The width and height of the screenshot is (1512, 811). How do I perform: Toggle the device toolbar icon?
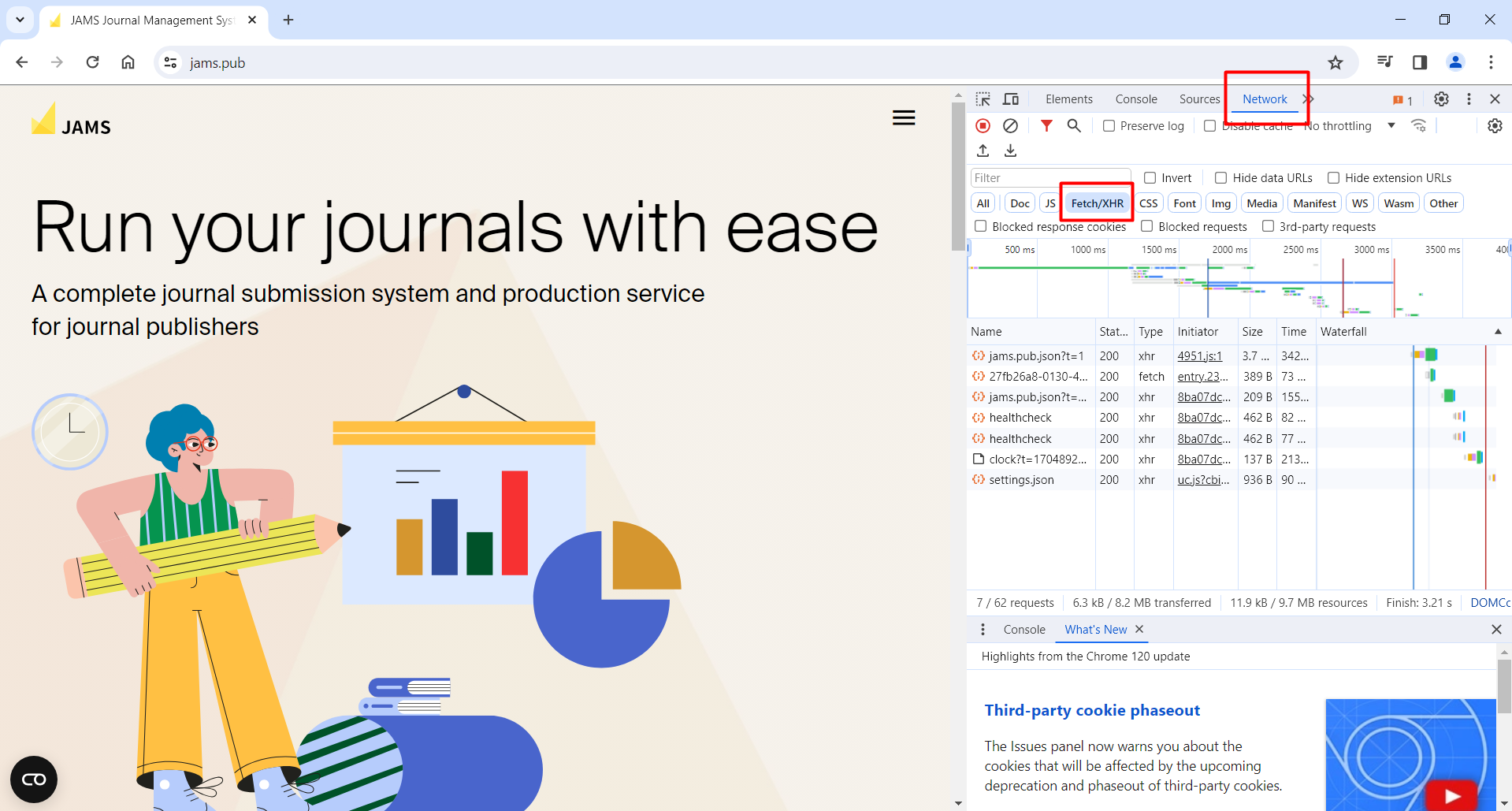pos(1011,99)
